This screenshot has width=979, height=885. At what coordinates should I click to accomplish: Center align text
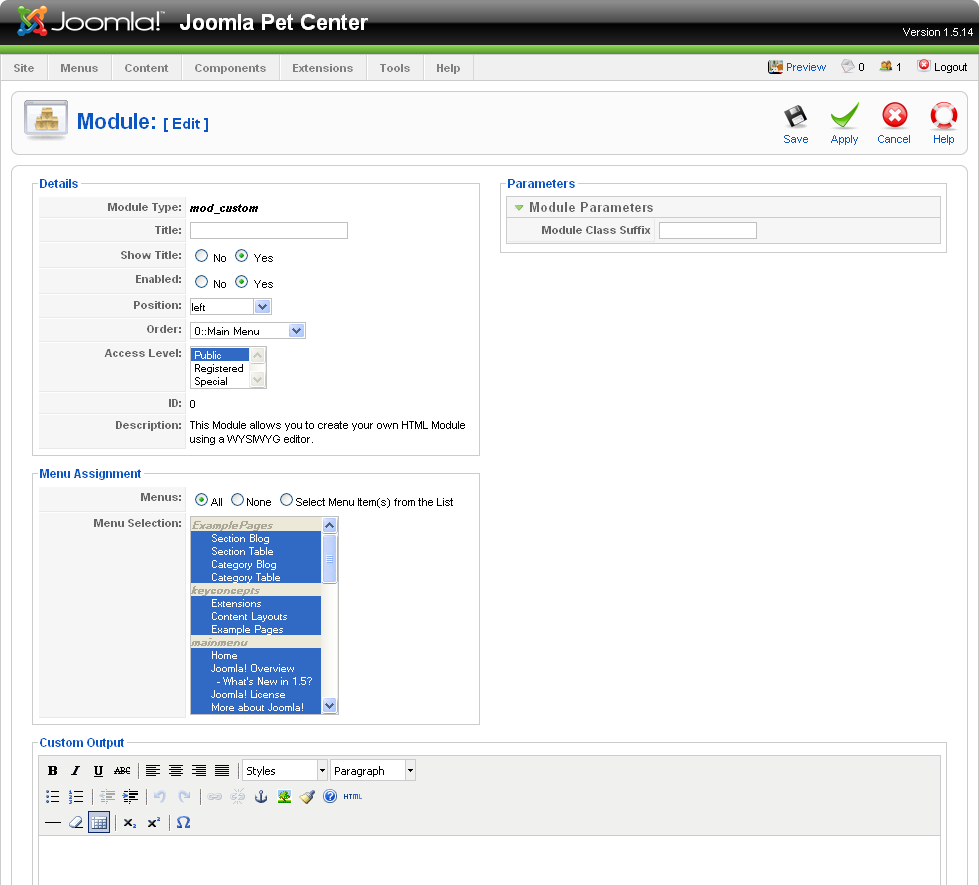point(176,771)
